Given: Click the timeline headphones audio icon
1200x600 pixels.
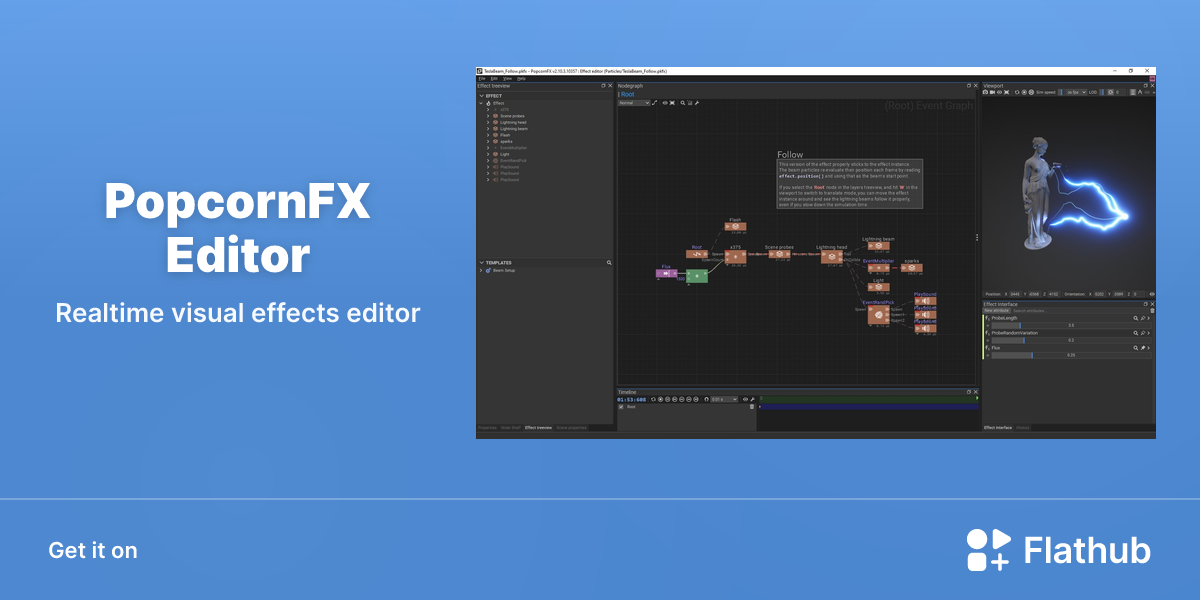Looking at the screenshot, I should coord(706,399).
